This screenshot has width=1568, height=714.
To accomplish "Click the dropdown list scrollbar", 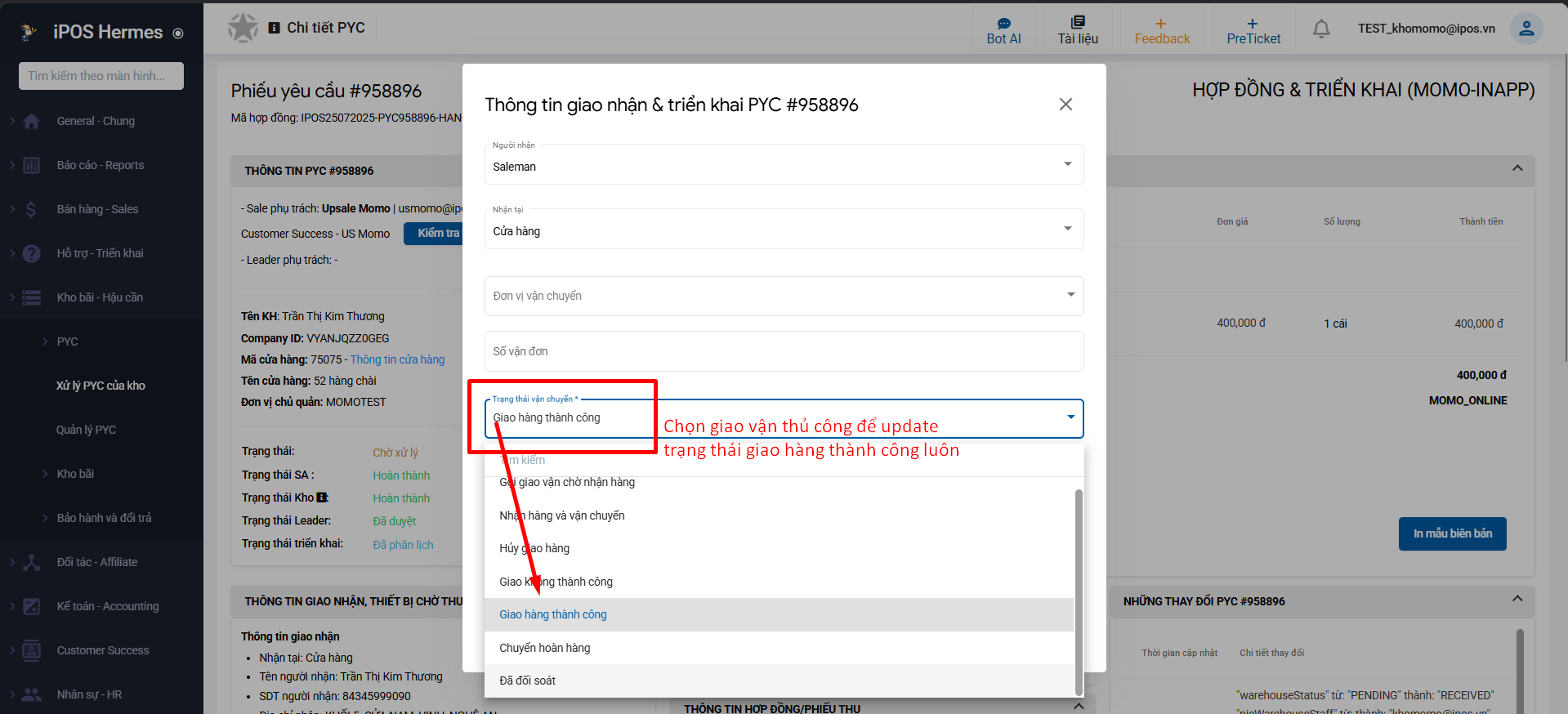I will point(1079,588).
